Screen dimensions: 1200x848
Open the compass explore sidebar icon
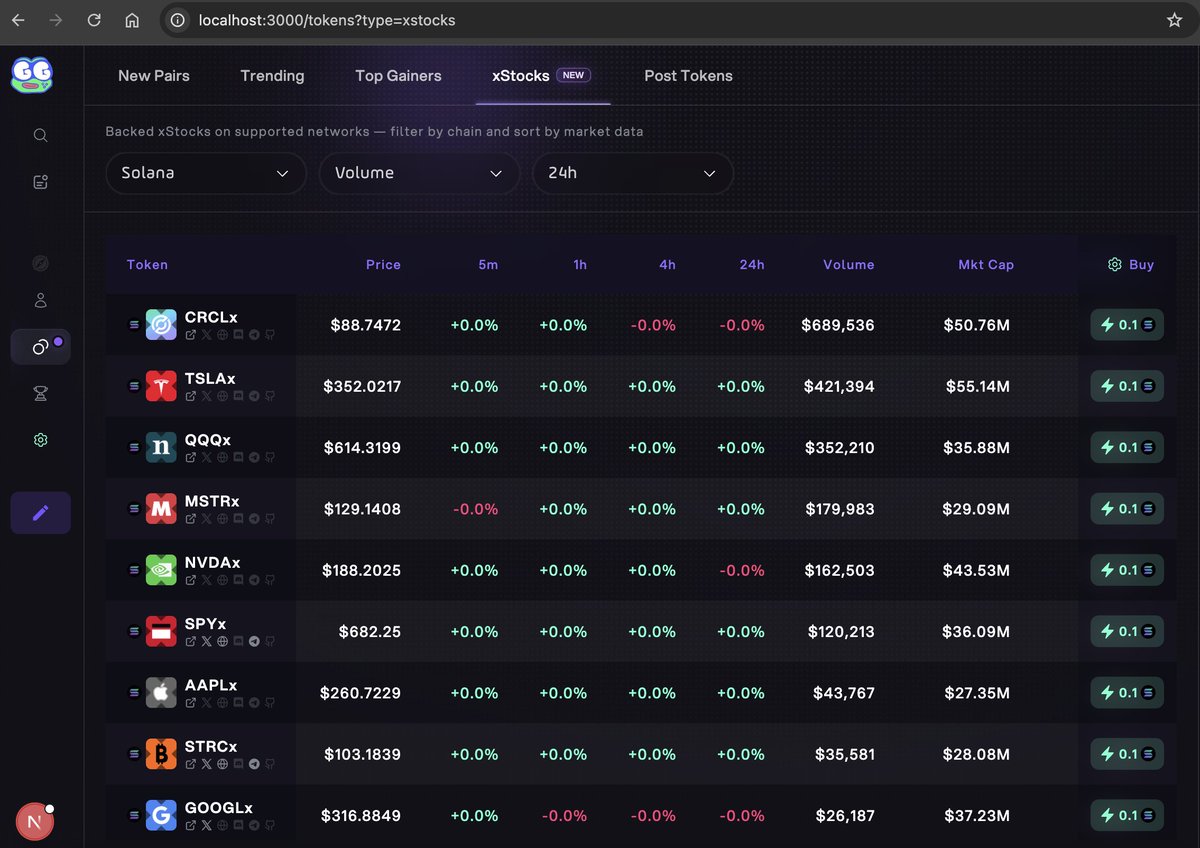point(40,263)
